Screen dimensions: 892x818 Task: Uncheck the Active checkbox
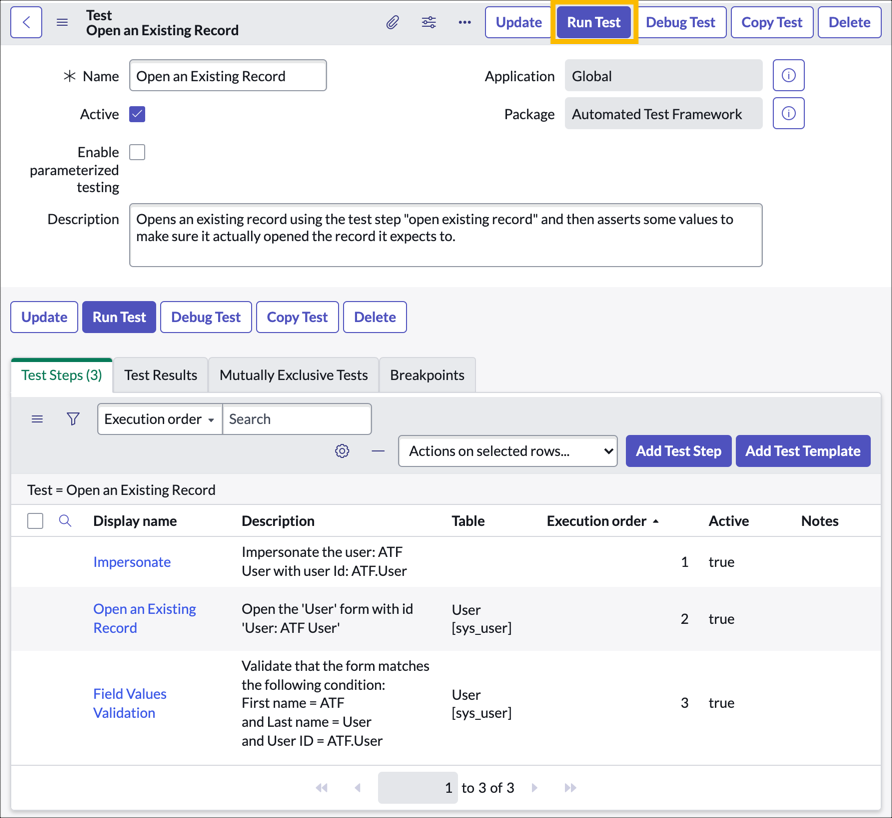[137, 114]
